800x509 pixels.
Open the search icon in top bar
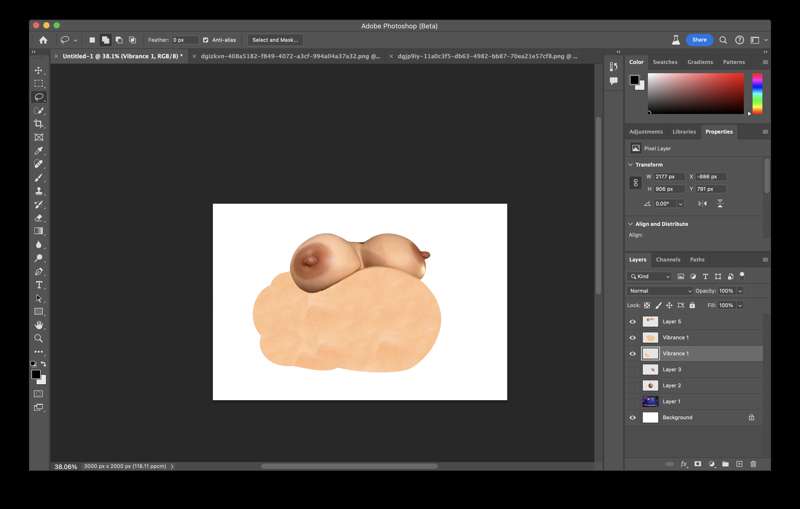coord(723,40)
